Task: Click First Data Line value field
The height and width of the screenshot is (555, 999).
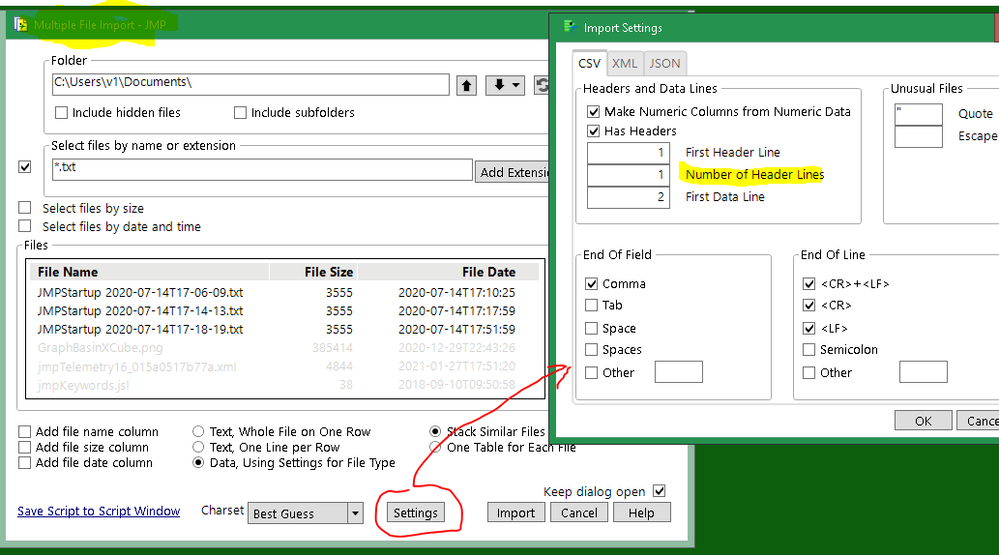Action: pos(628,198)
